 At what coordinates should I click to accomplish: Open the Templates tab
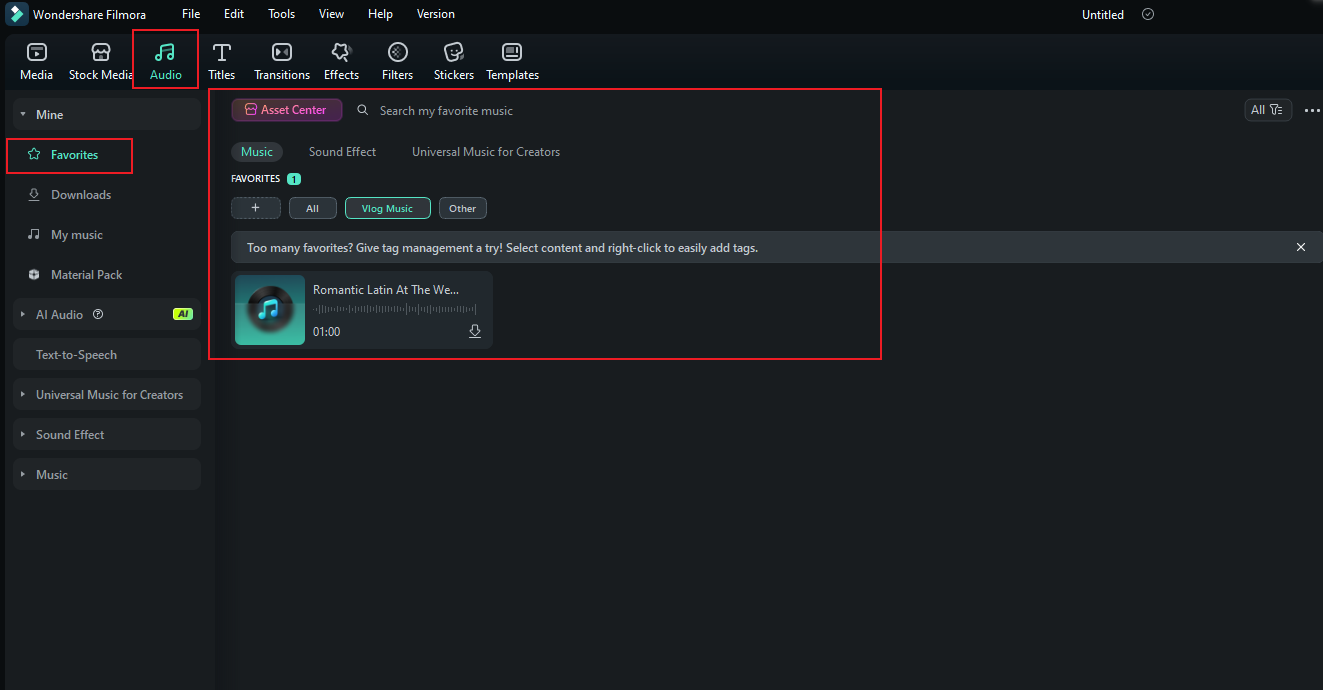[512, 62]
